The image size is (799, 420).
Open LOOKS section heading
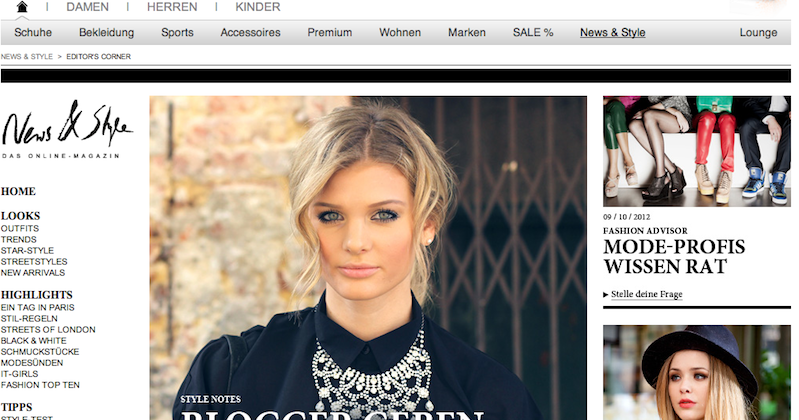click(x=20, y=216)
